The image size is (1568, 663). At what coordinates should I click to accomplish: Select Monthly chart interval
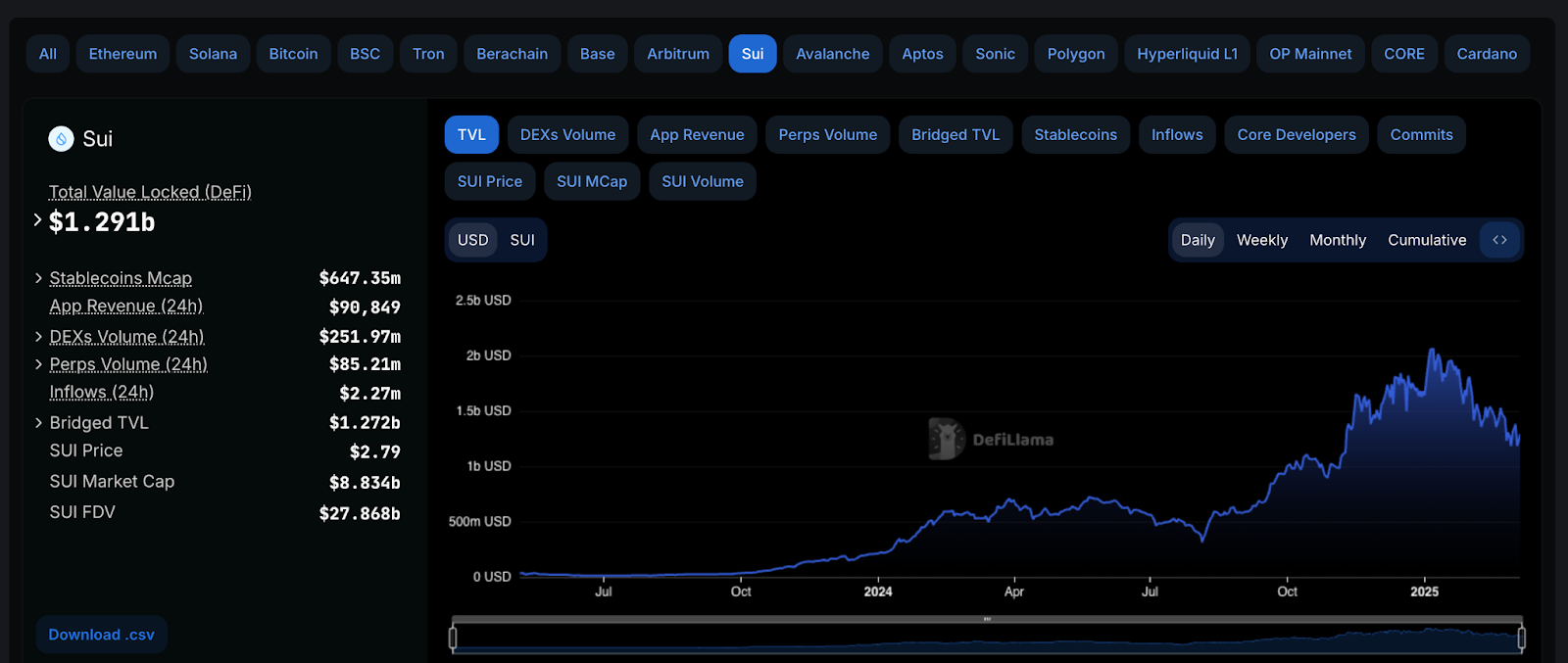click(1338, 240)
